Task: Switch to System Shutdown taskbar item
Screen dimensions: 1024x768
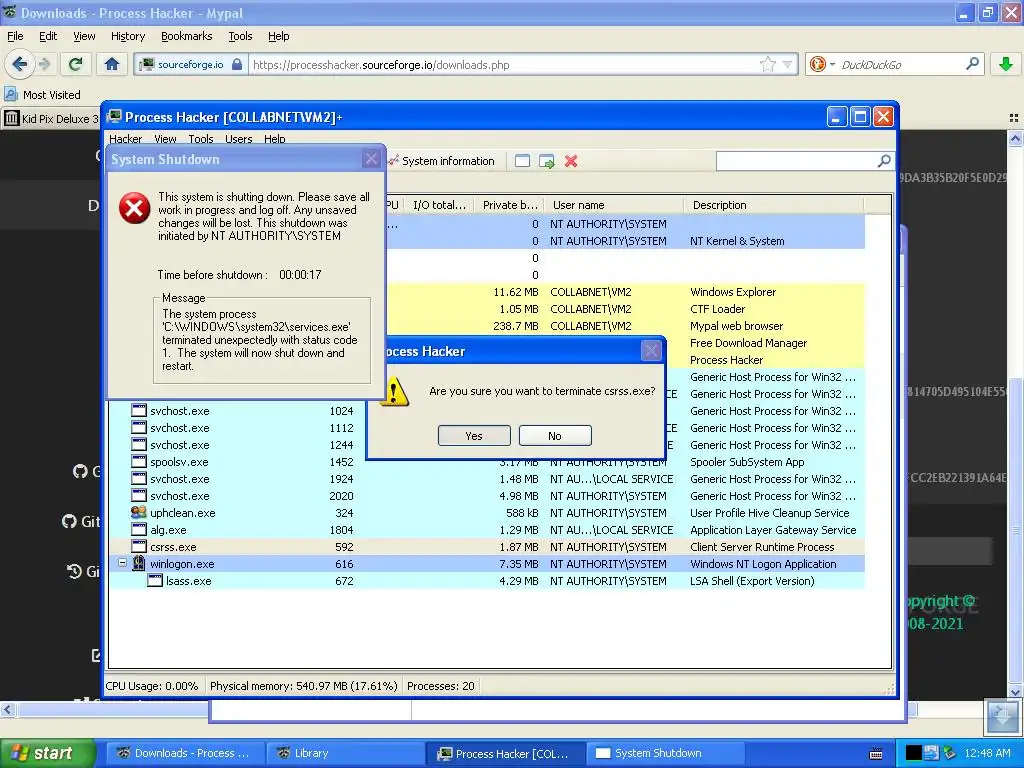Action: coord(666,754)
